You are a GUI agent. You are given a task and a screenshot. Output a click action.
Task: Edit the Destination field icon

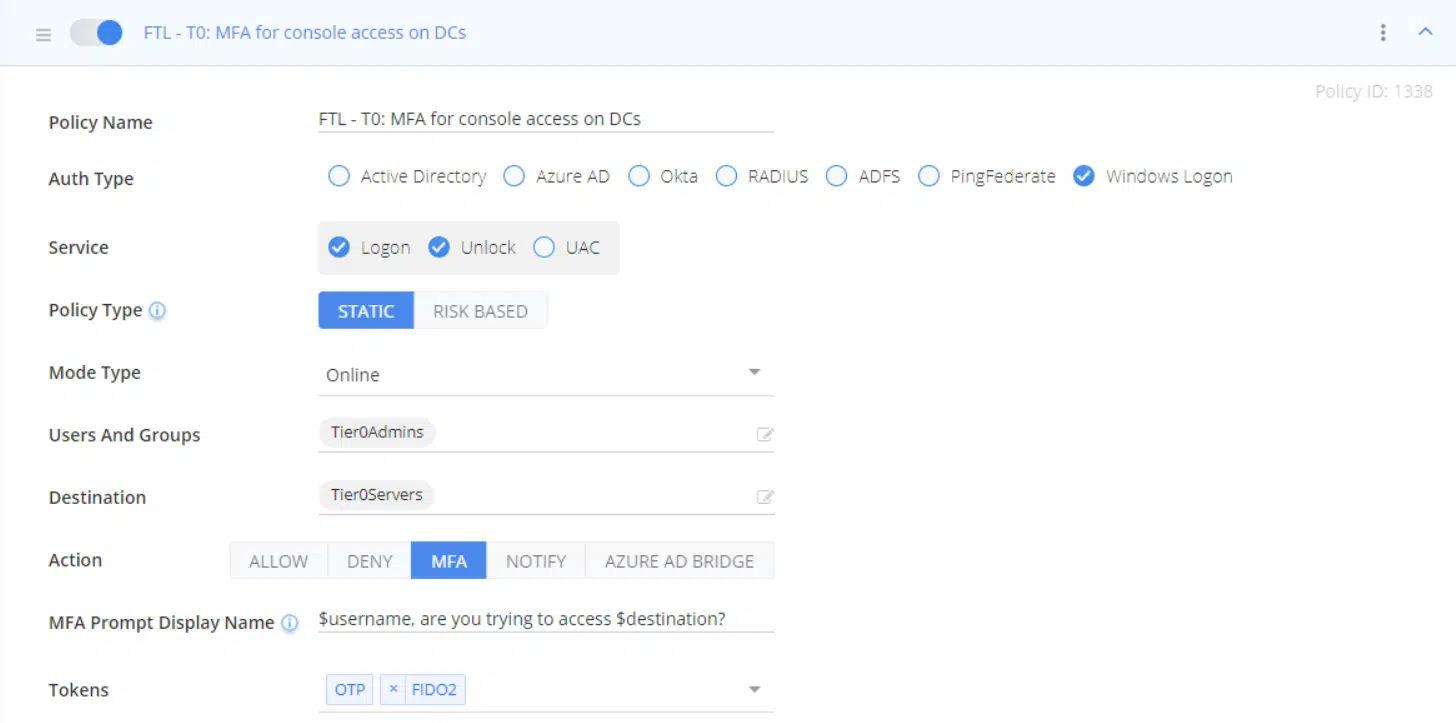765,497
